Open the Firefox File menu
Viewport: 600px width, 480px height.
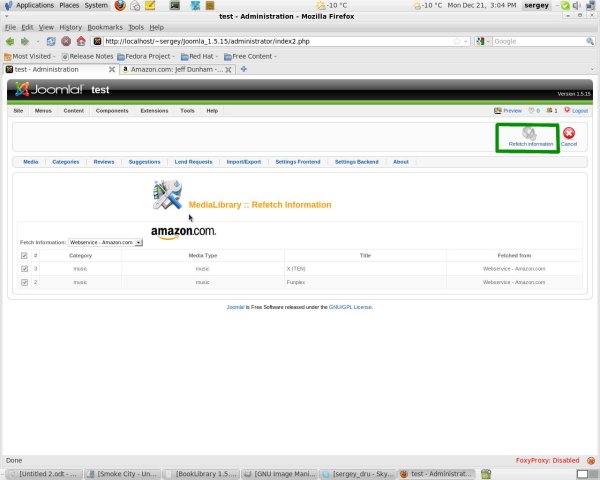(10, 27)
